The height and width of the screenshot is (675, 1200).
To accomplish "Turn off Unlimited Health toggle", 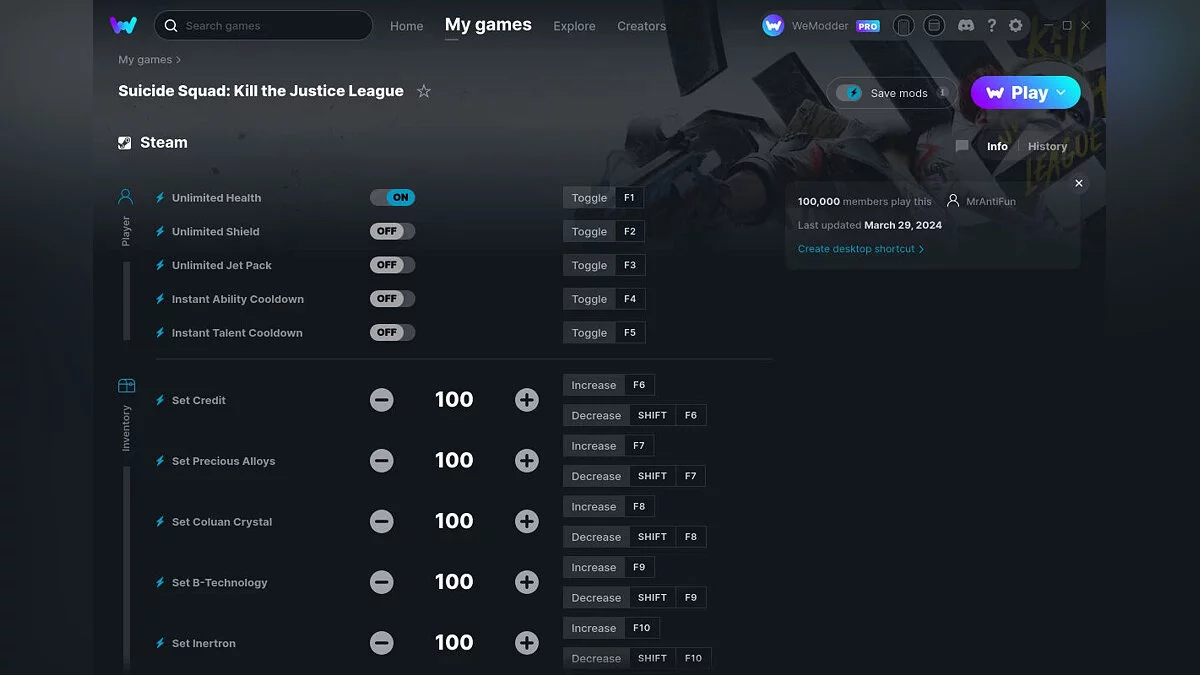I will [392, 198].
